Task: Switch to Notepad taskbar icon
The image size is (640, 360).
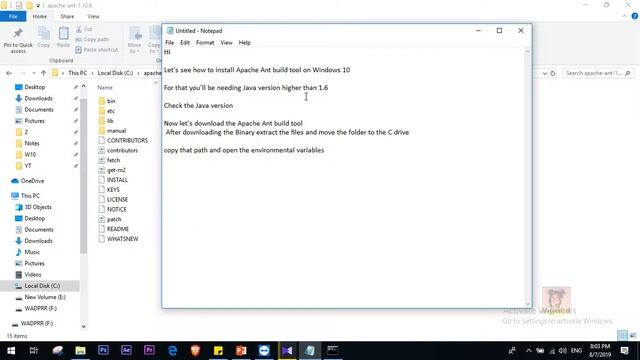Action: (x=310, y=350)
